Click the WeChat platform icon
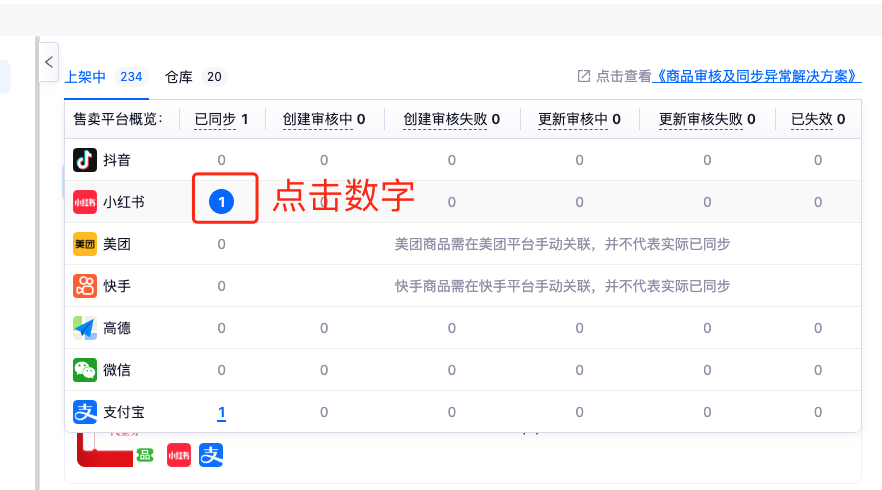This screenshot has height=490, width=882. point(85,370)
